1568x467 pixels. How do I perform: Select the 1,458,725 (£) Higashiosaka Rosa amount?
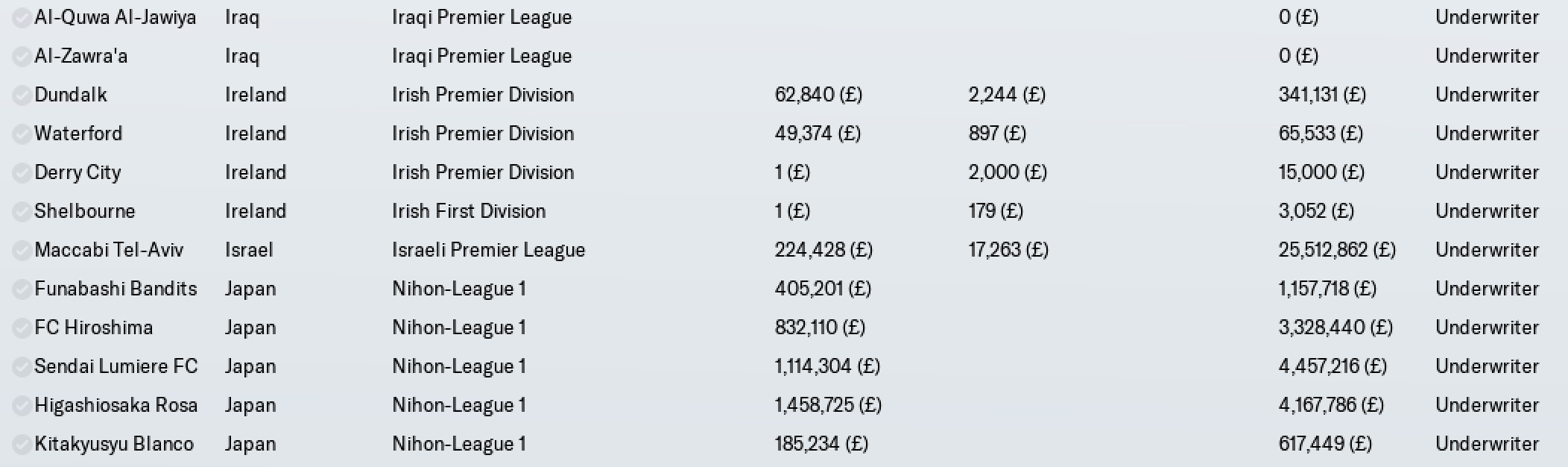point(828,405)
